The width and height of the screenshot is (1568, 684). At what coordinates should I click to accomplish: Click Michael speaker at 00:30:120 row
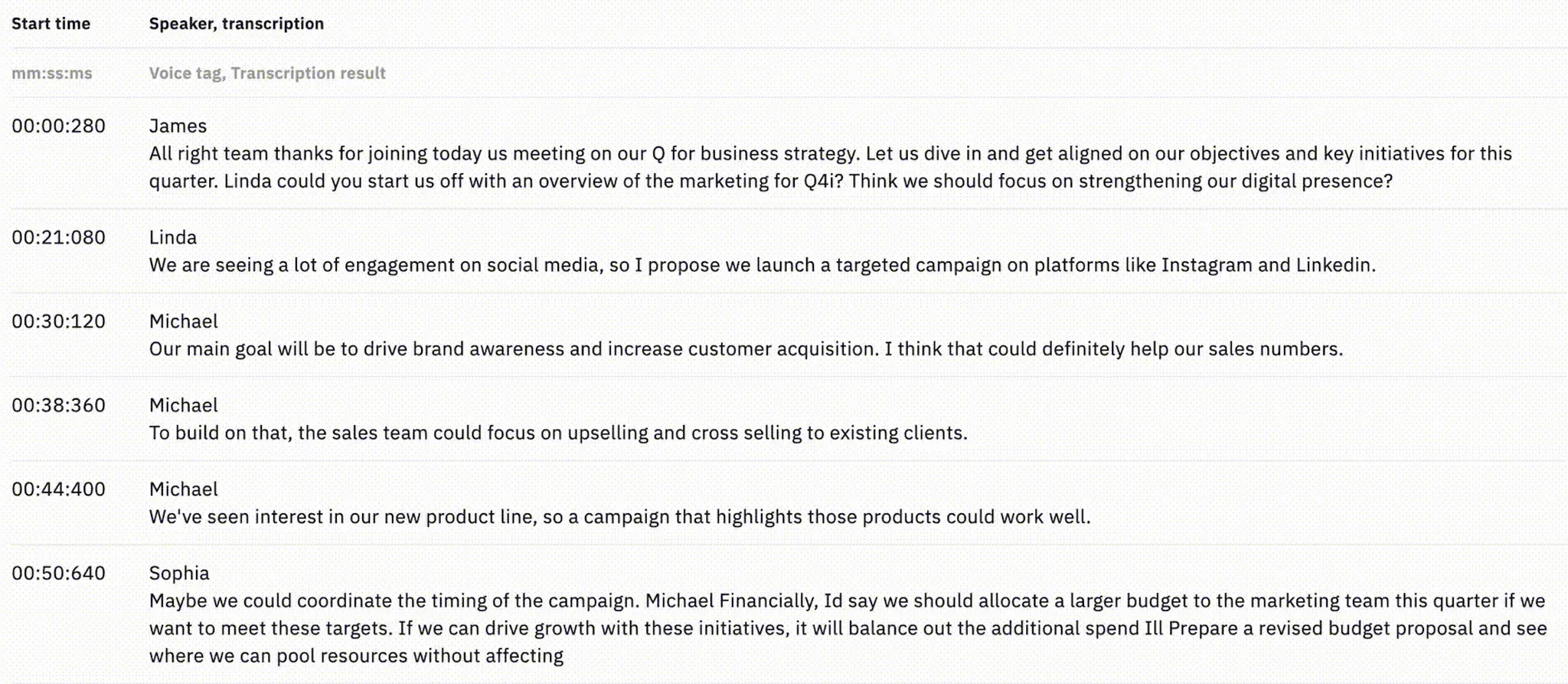183,321
